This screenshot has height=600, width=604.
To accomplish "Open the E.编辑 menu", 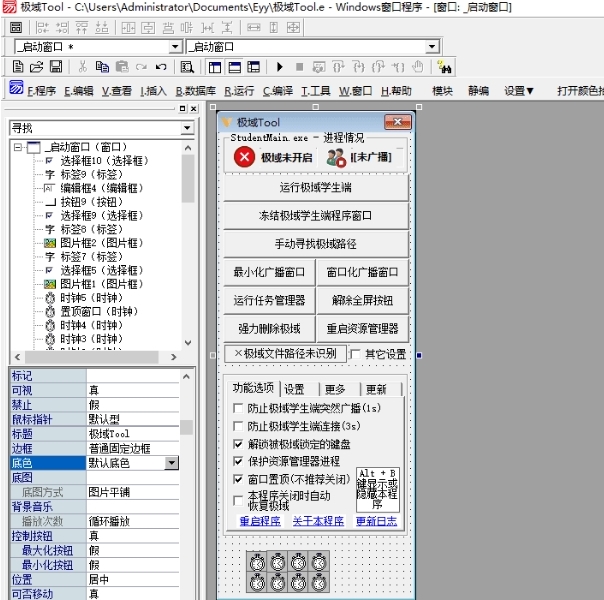I will click(78, 91).
